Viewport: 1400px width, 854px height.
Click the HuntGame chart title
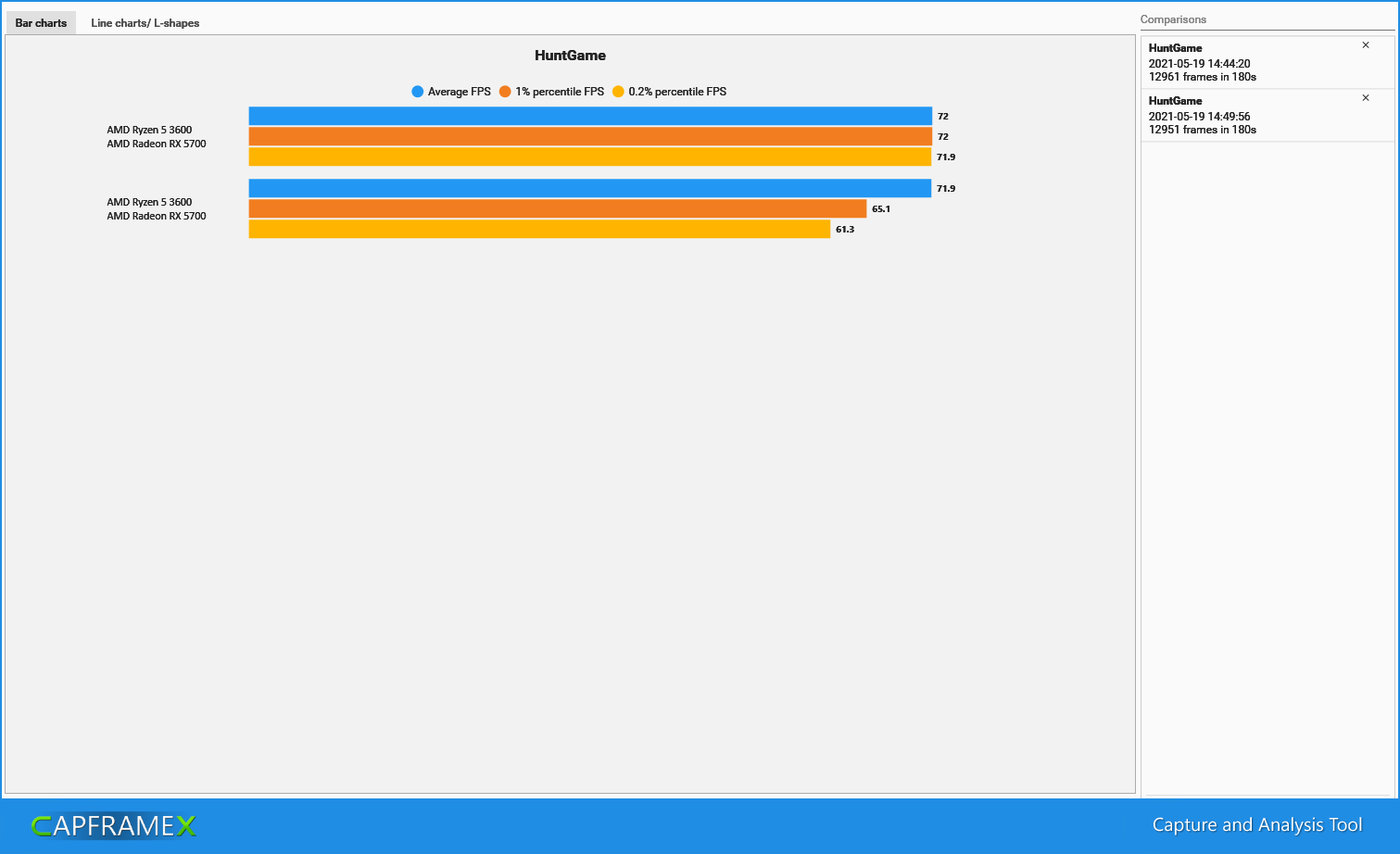click(570, 56)
